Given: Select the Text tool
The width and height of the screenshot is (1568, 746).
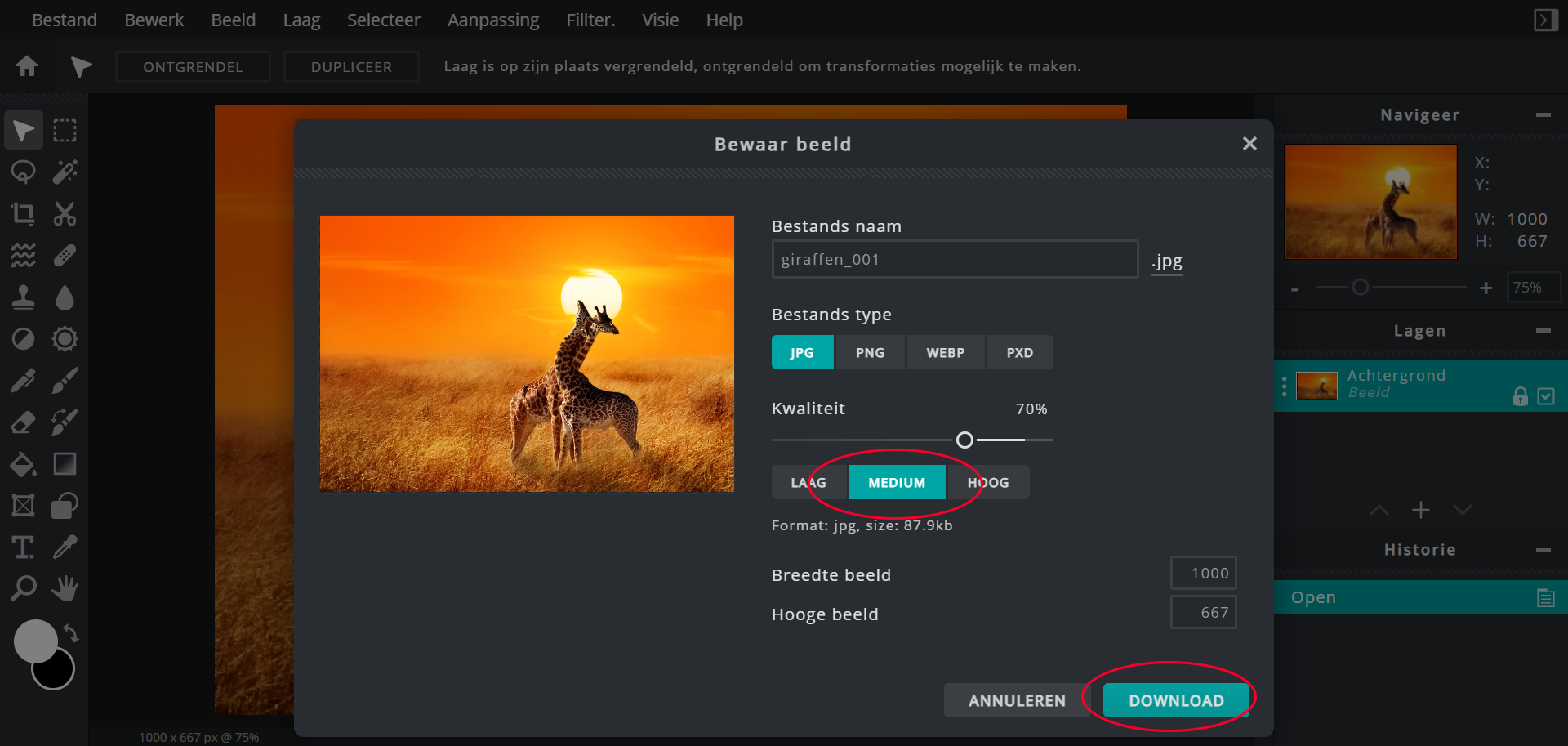Looking at the screenshot, I should click(x=23, y=547).
